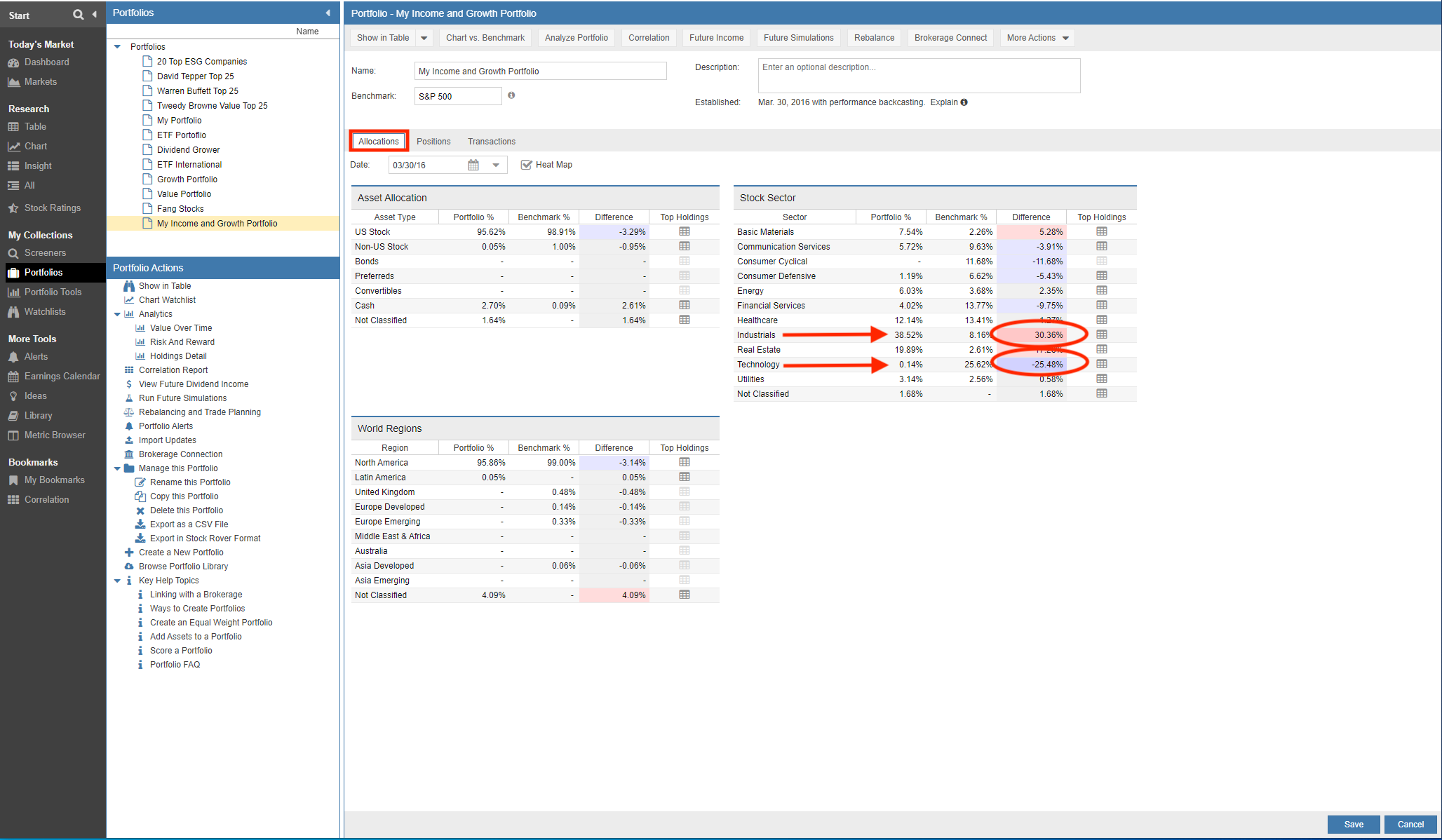Toggle the Heat Map checkbox
The image size is (1442, 840).
(526, 165)
